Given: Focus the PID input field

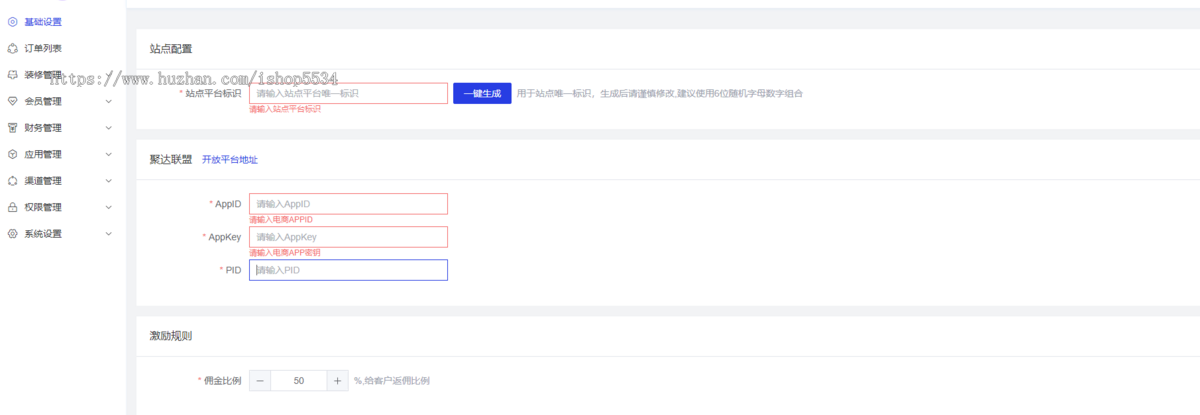Looking at the screenshot, I should tap(348, 270).
